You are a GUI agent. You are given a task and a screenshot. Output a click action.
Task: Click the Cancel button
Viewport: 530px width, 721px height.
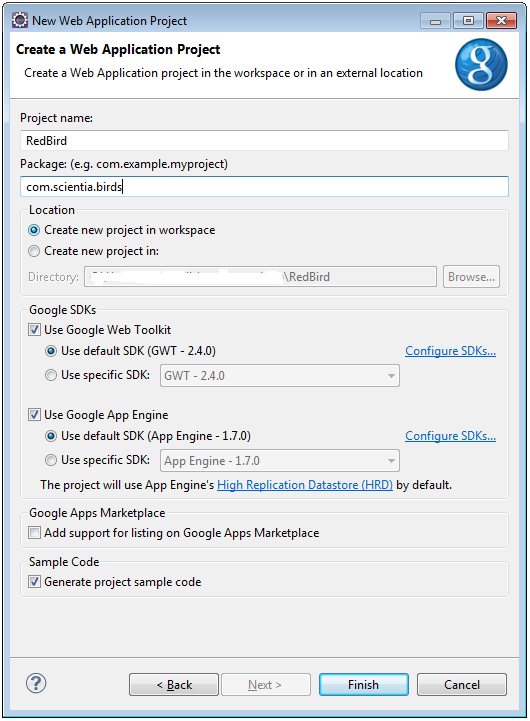pyautogui.click(x=462, y=685)
